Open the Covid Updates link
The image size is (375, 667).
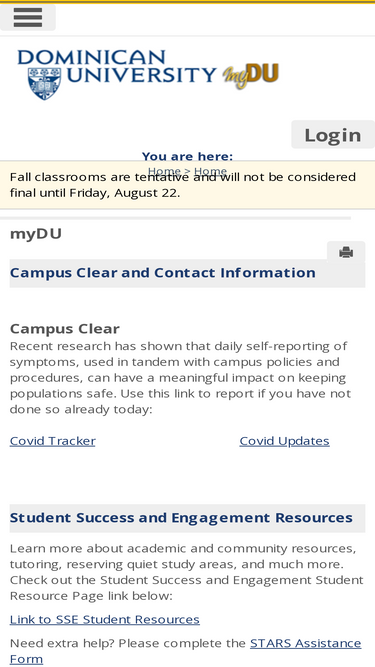point(284,441)
